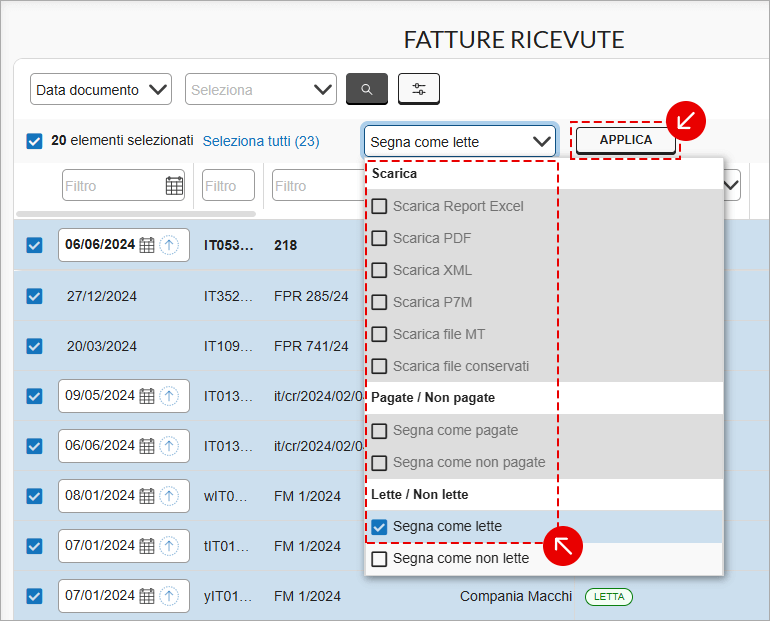Click the horizontal scrollbar under filters

click(x=136, y=213)
